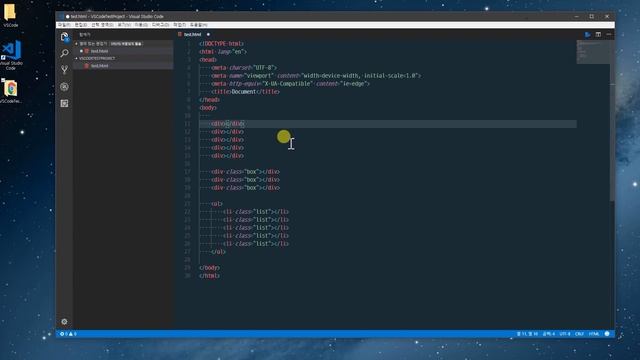The image size is (640, 360).
Task: Open the editor's more actions menu
Action: [609, 35]
